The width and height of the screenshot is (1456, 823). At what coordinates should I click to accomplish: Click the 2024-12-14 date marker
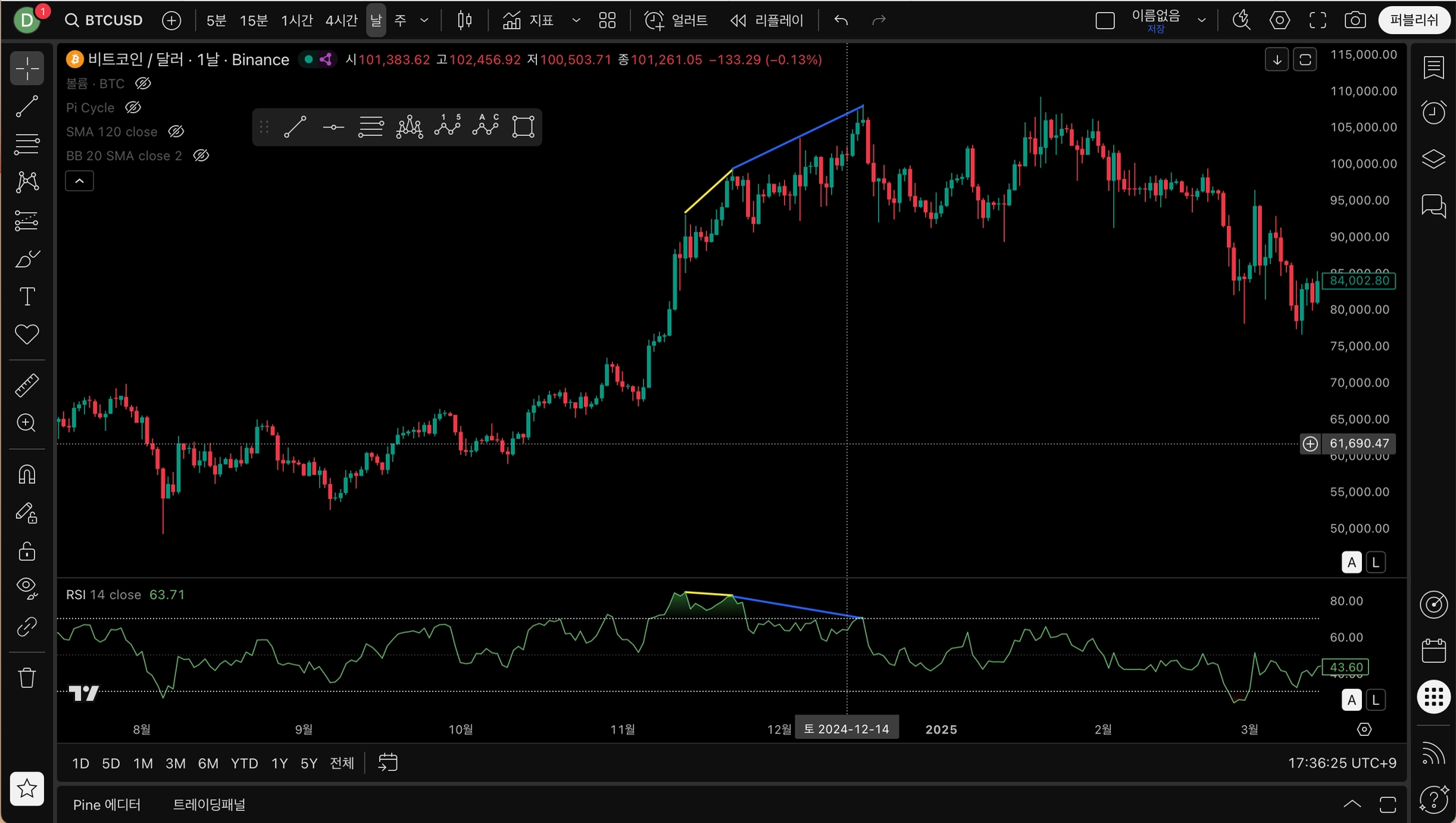tap(846, 729)
